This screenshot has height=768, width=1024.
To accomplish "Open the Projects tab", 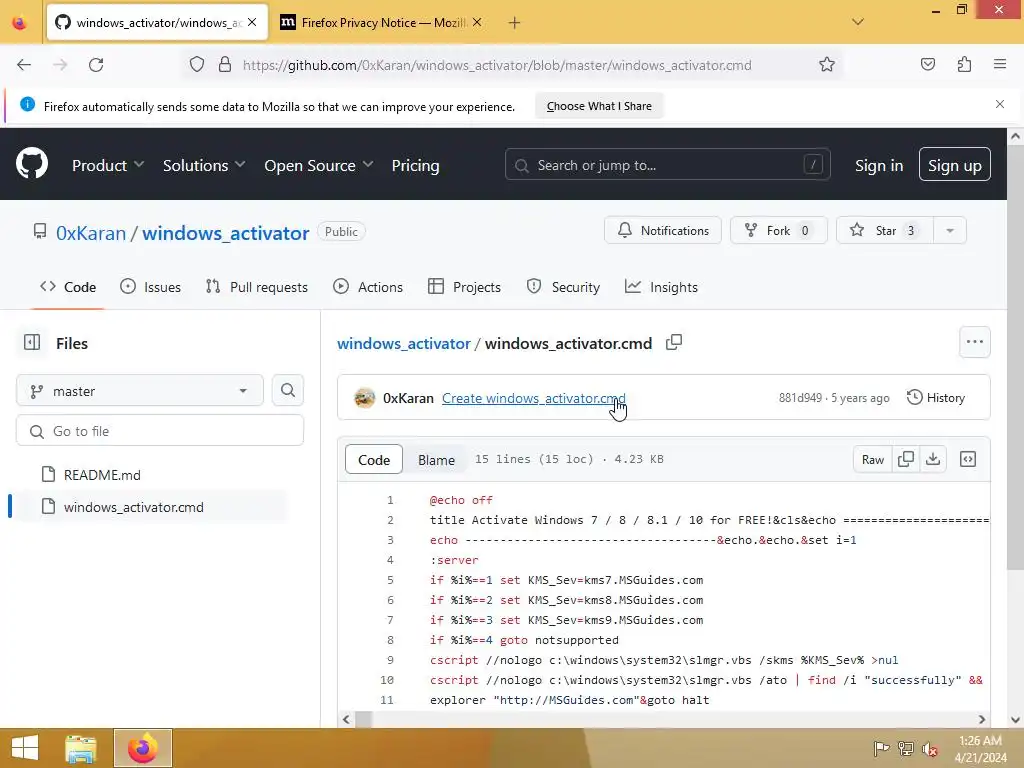I will 464,287.
